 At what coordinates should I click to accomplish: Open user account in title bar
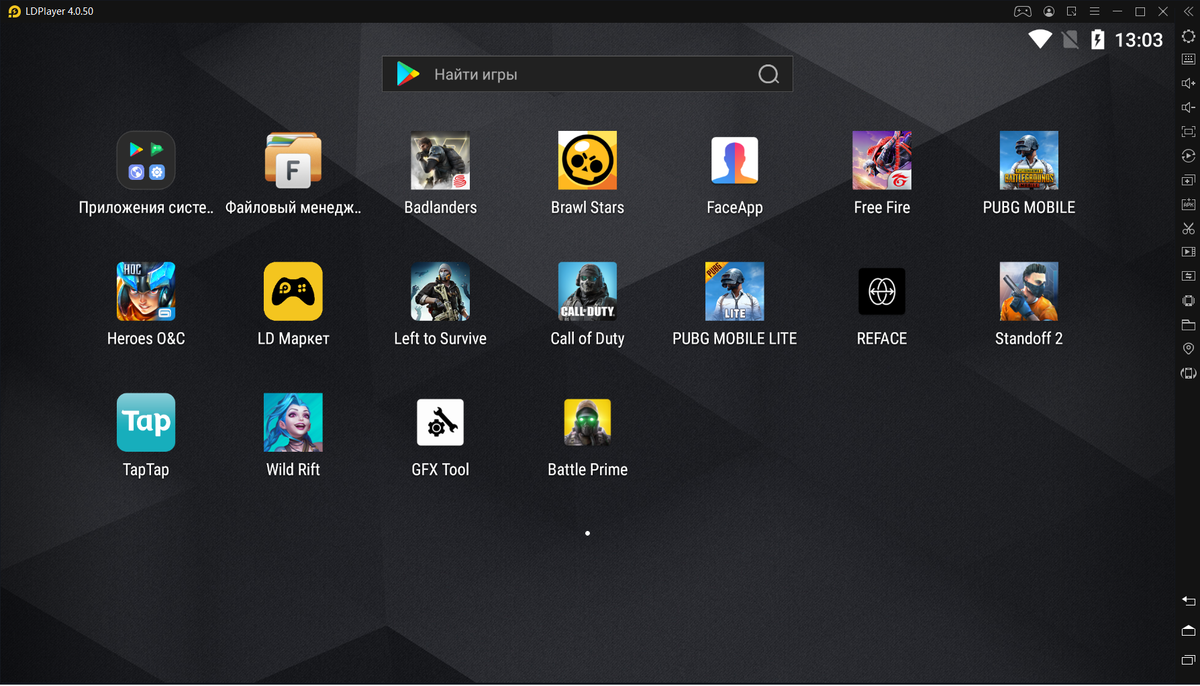1048,11
